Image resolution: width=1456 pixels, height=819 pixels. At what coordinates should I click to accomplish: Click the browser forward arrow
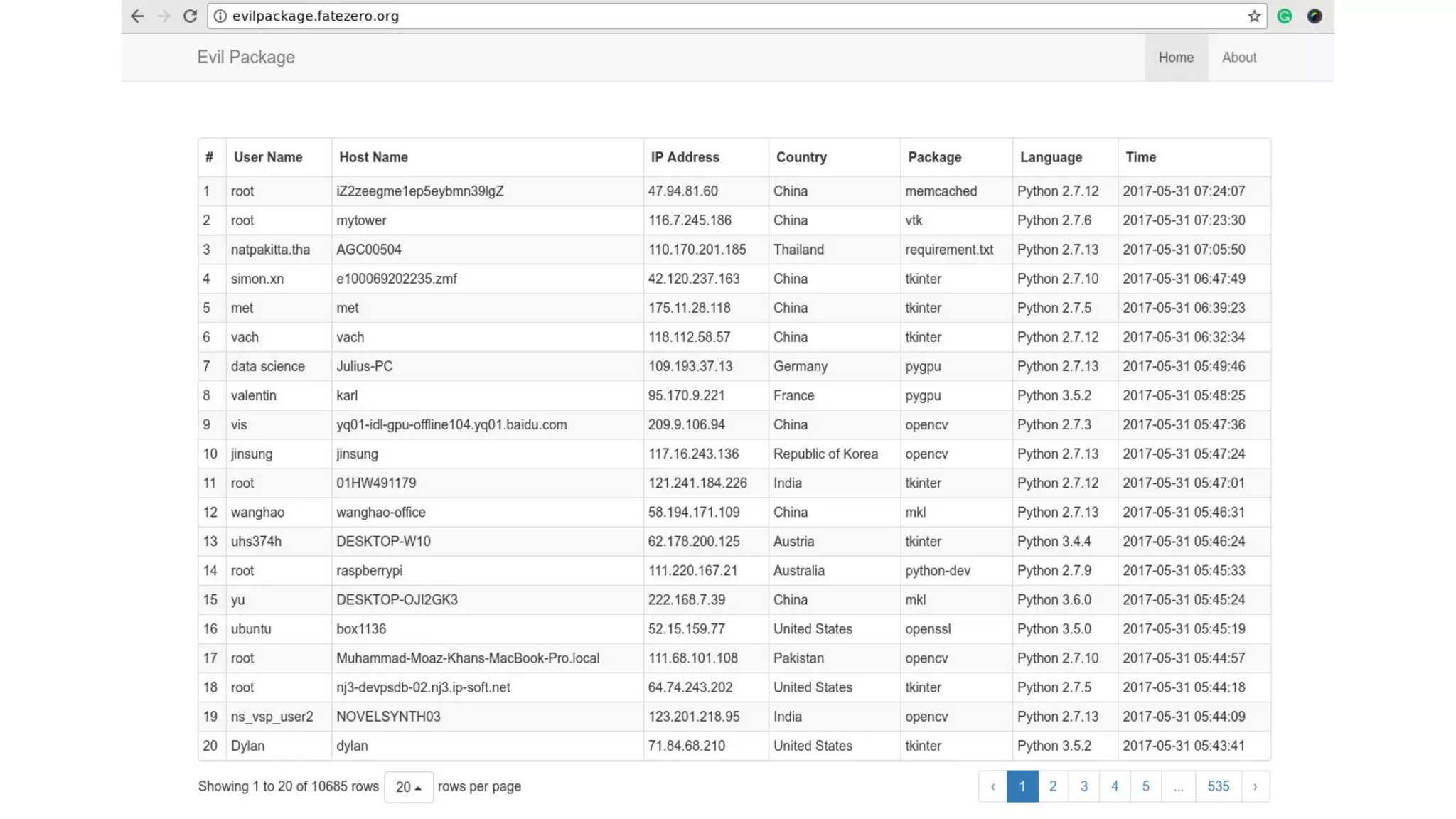[x=164, y=16]
